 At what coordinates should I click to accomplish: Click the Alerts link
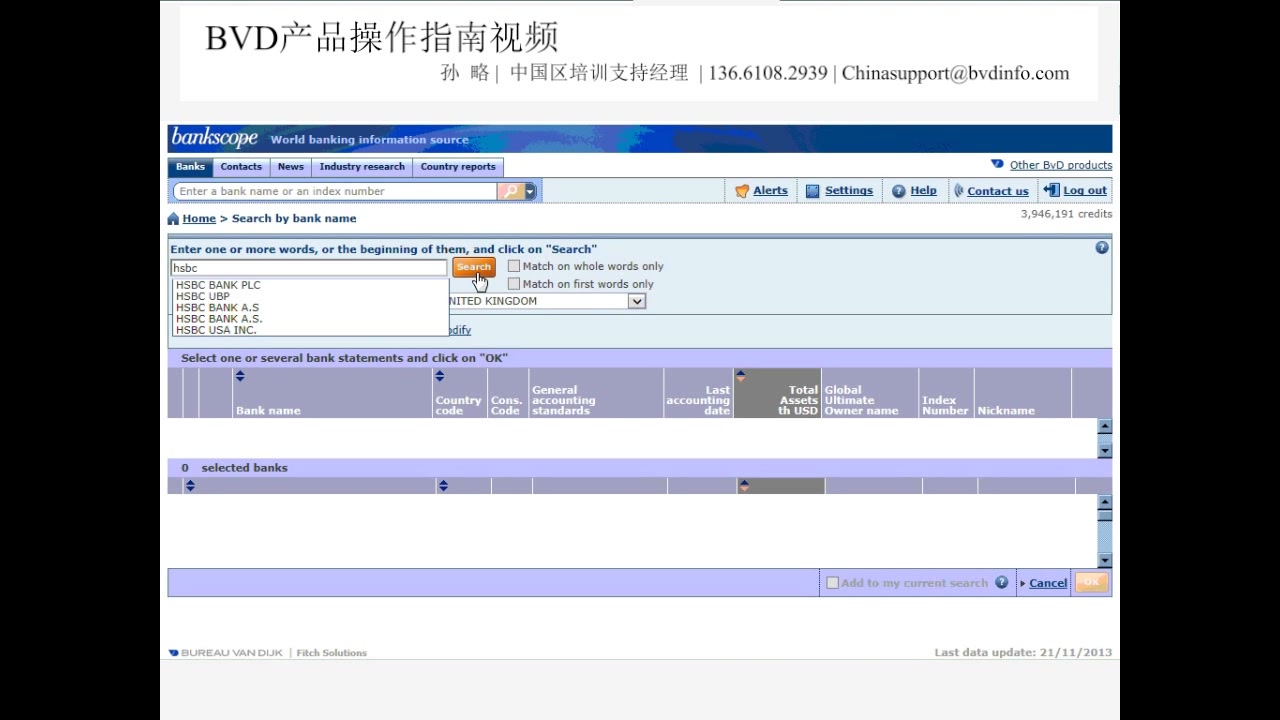pyautogui.click(x=770, y=191)
